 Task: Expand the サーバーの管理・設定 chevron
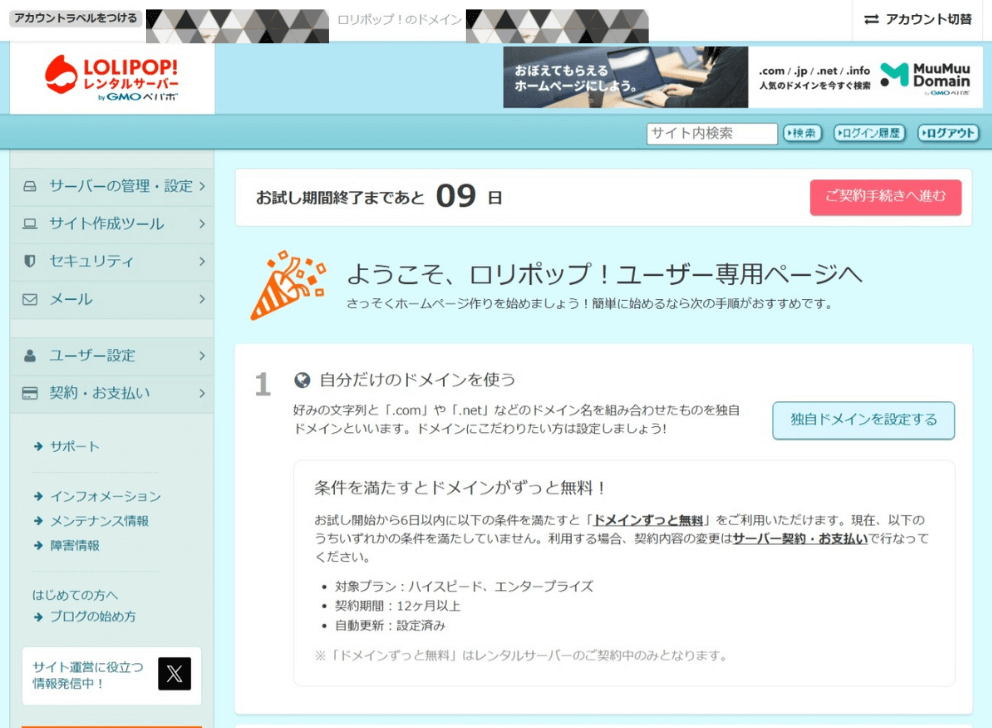pyautogui.click(x=202, y=186)
